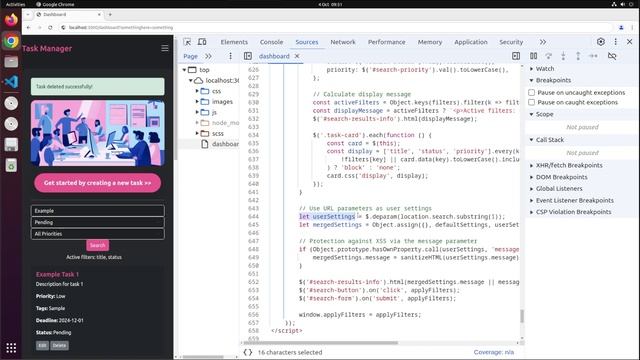Viewport: 640px width, 360px height.
Task: Open a new Chrome tab
Action: (110, 14)
